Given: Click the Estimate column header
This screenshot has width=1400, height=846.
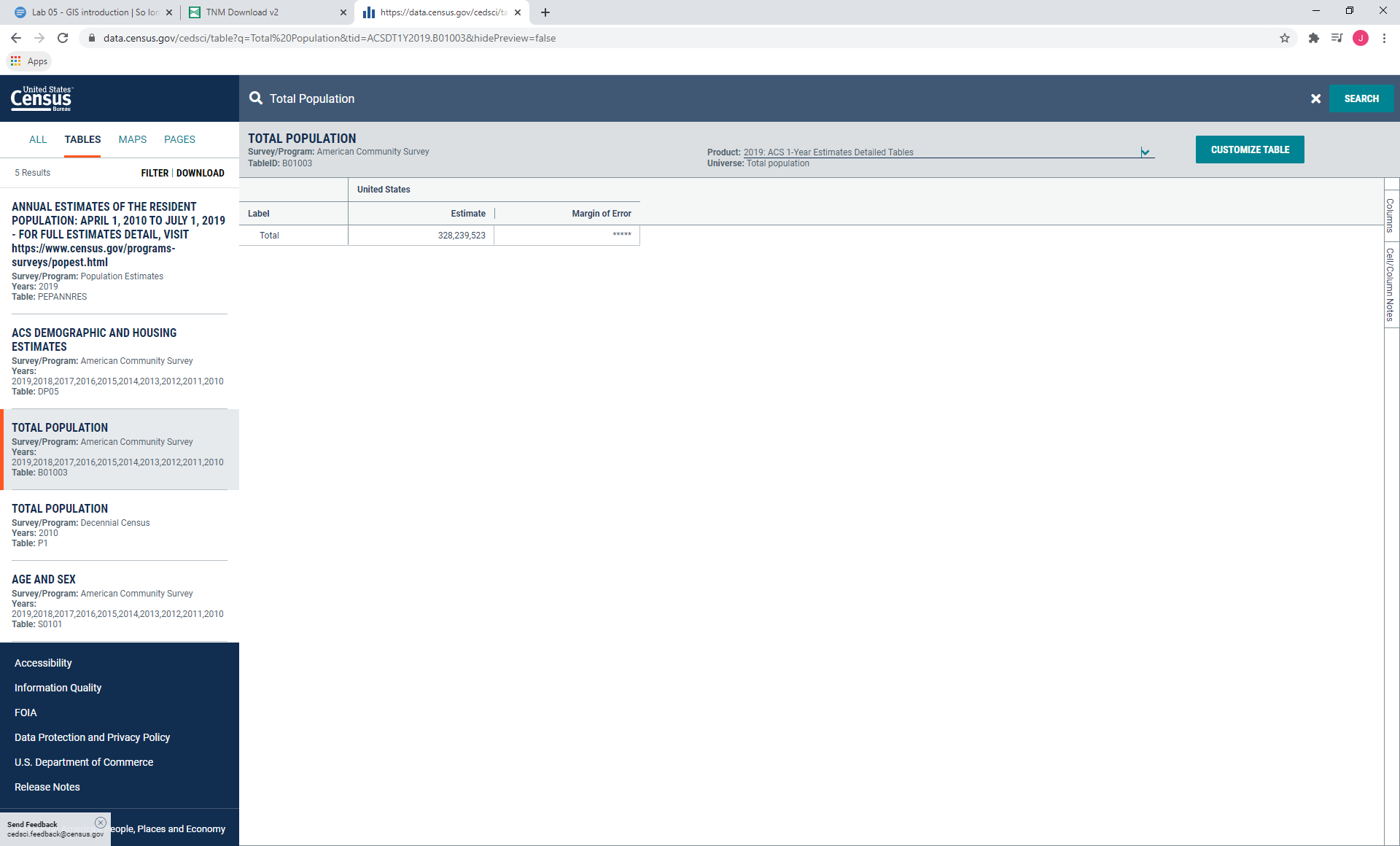Looking at the screenshot, I should click(421, 214).
